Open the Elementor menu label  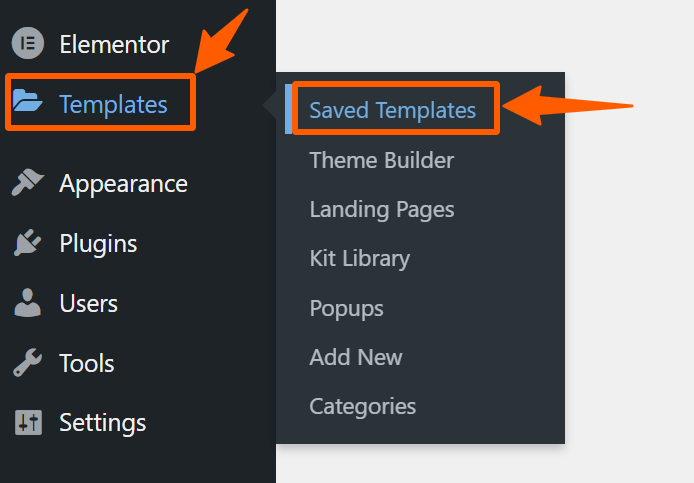tap(114, 44)
